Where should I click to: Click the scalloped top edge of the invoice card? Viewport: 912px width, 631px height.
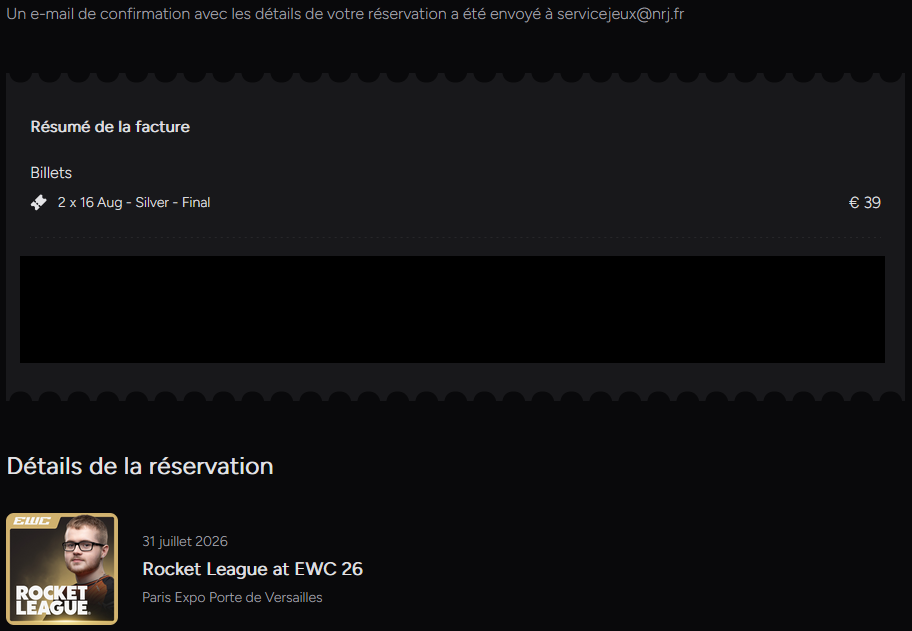point(455,78)
